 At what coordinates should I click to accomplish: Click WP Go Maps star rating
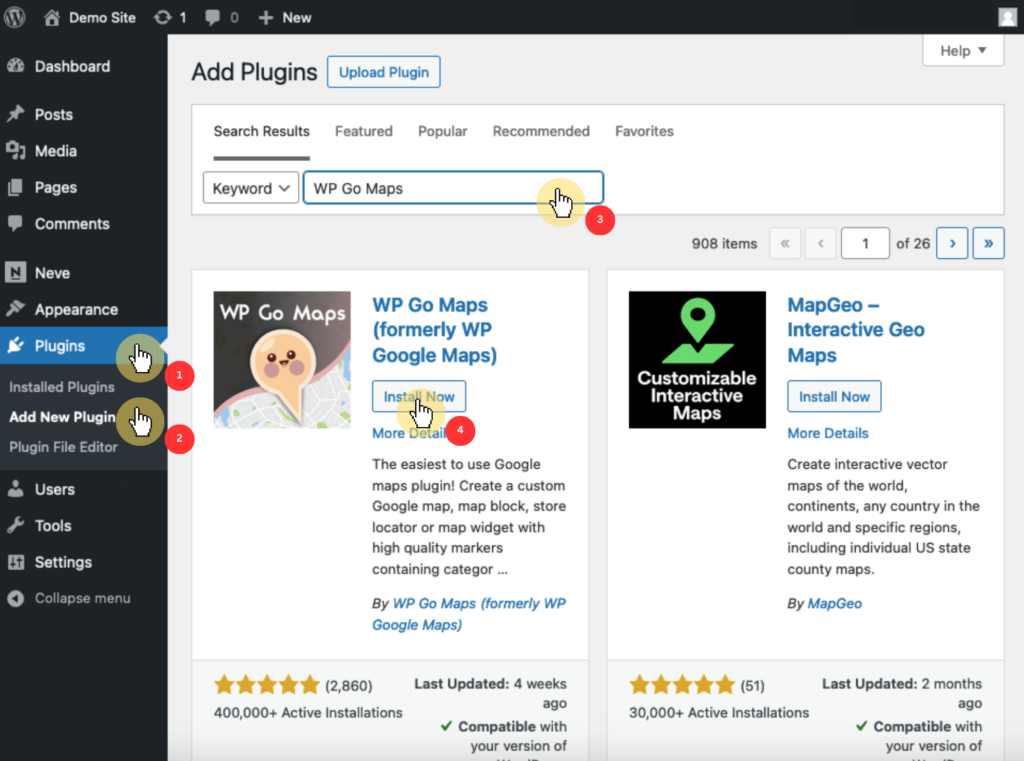click(266, 685)
